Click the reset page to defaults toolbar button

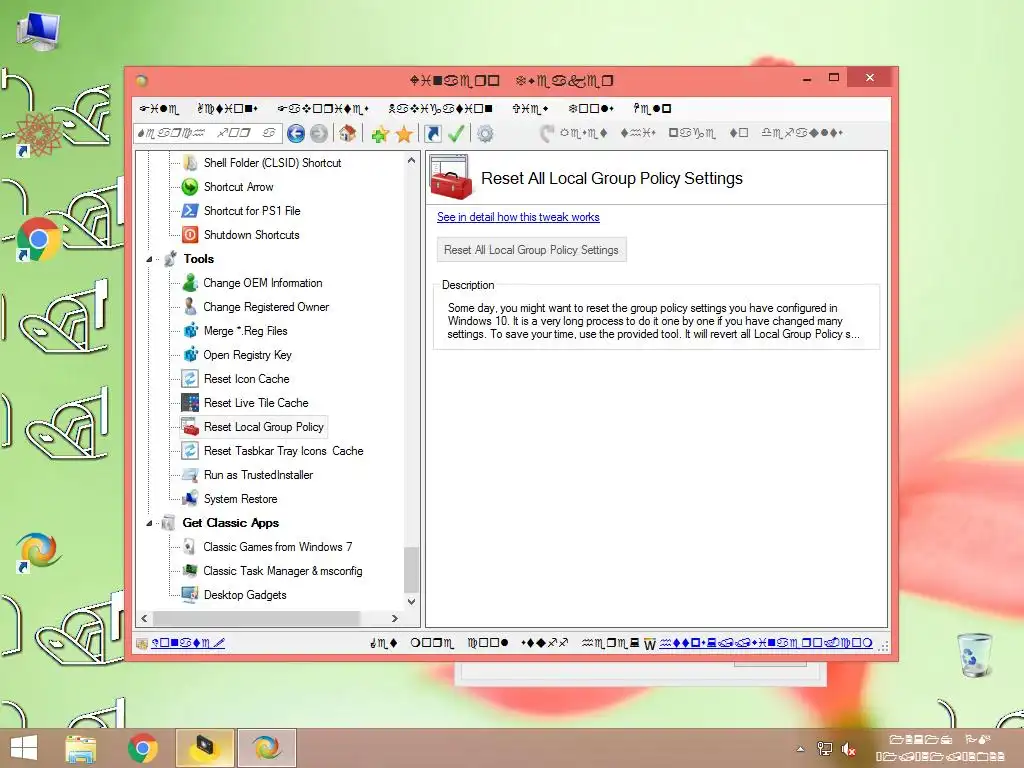pyautogui.click(x=692, y=133)
